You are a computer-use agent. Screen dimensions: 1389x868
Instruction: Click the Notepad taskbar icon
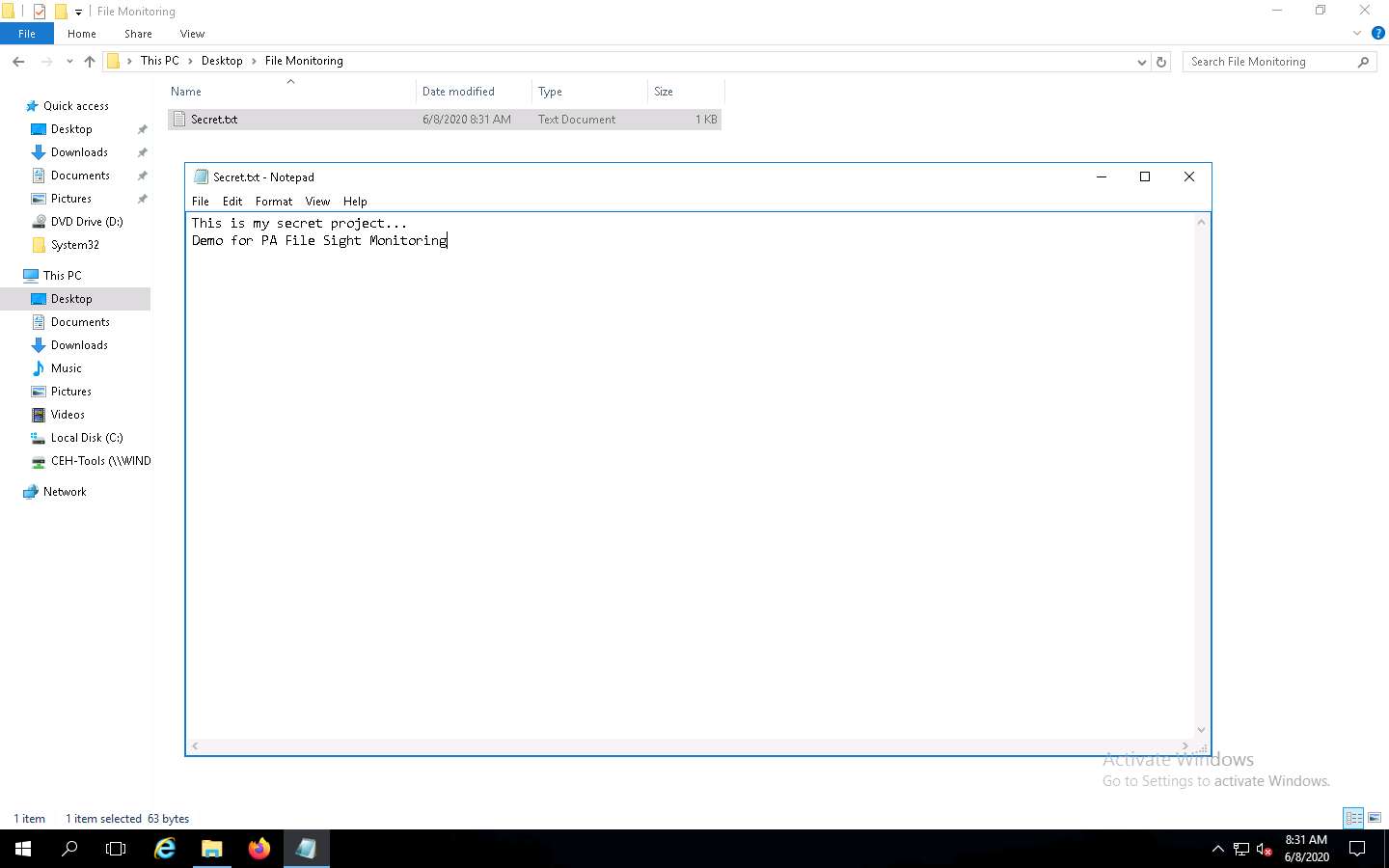click(x=307, y=849)
